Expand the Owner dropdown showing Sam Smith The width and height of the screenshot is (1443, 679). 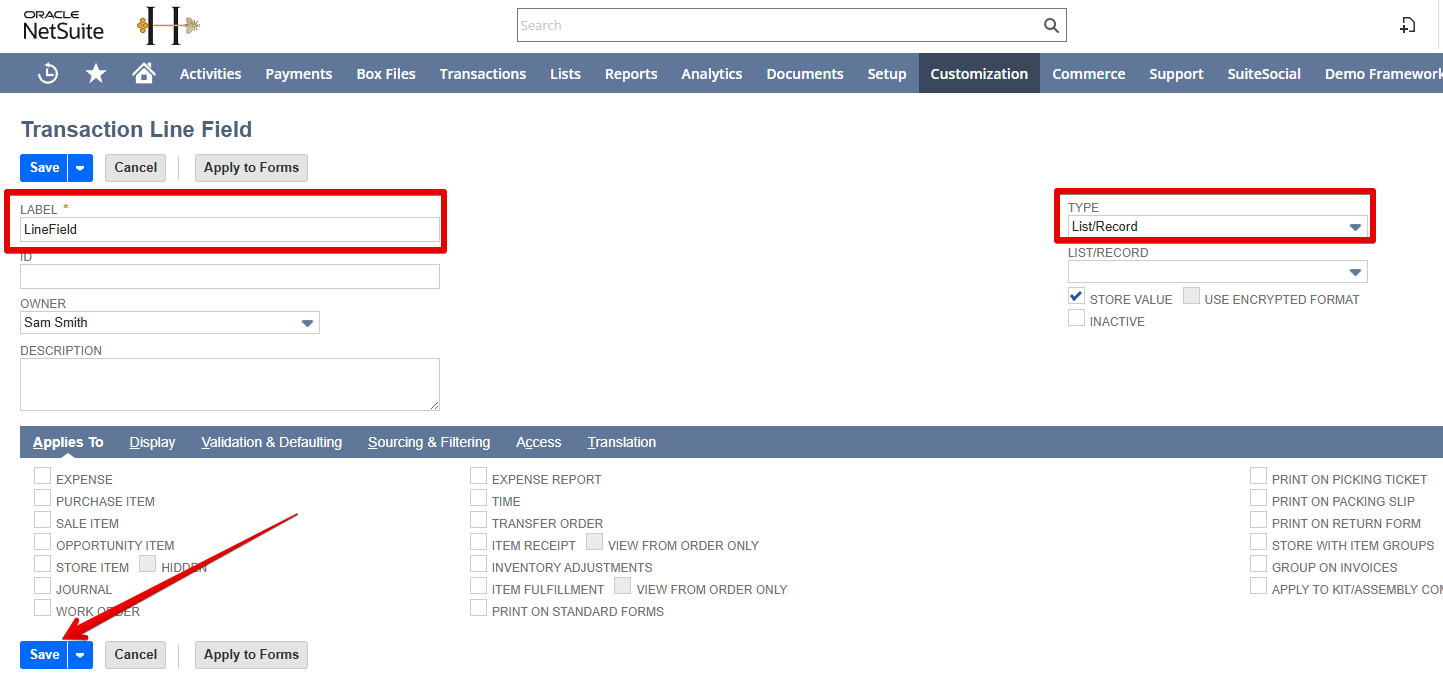[308, 323]
